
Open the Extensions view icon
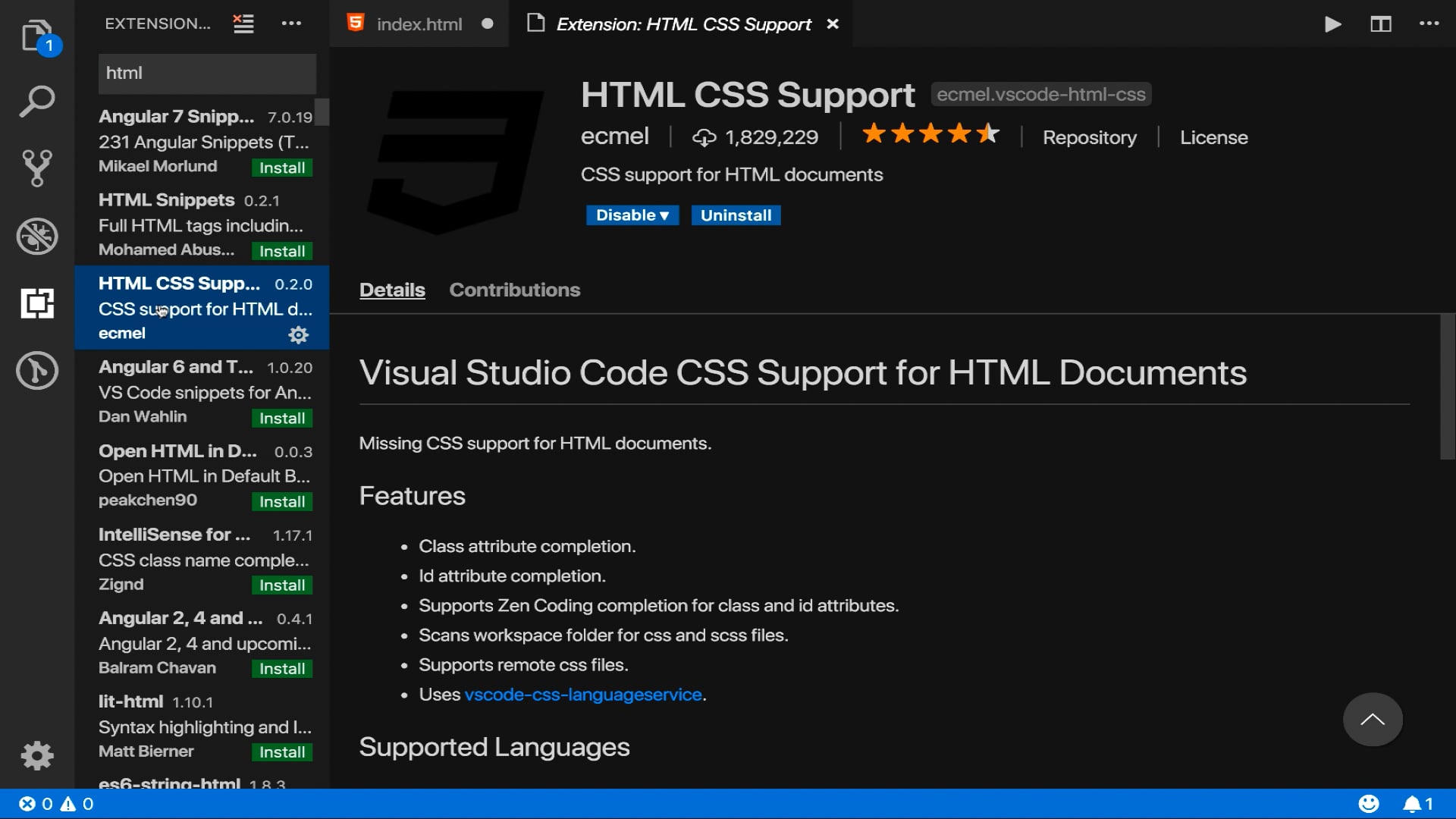pos(36,303)
